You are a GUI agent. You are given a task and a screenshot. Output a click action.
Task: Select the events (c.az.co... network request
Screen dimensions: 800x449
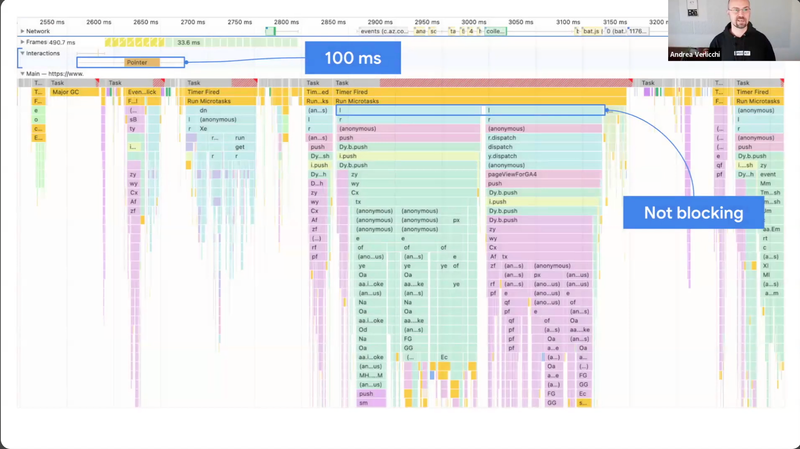pyautogui.click(x=384, y=31)
